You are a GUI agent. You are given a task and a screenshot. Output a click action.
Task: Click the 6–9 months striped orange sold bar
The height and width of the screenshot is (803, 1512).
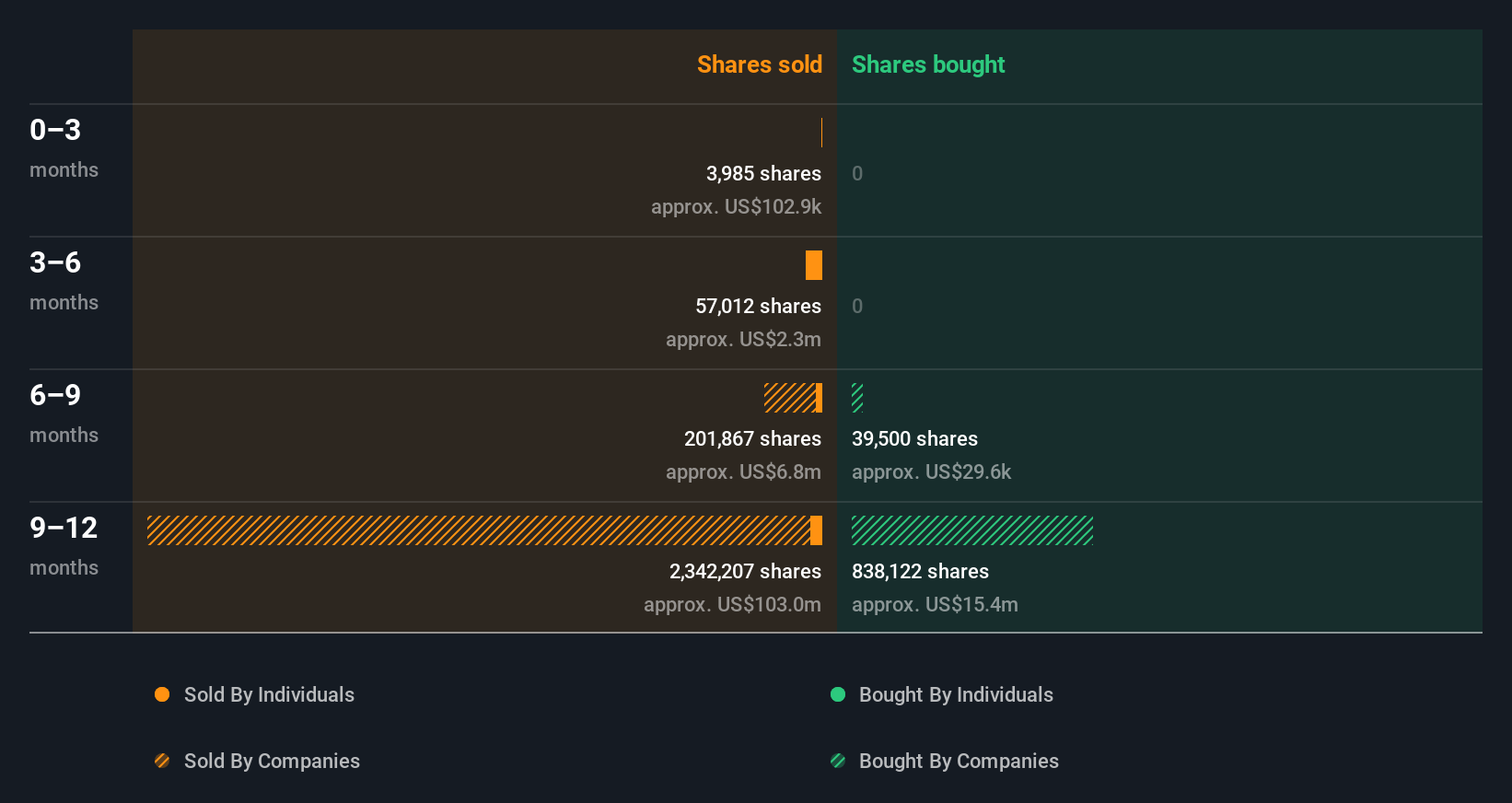[790, 398]
